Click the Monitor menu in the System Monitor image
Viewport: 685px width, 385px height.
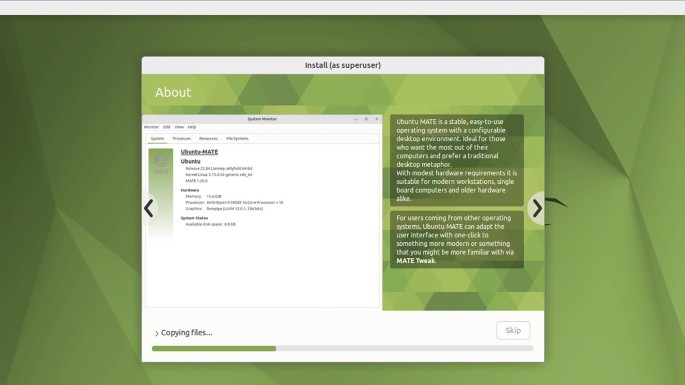(152, 127)
